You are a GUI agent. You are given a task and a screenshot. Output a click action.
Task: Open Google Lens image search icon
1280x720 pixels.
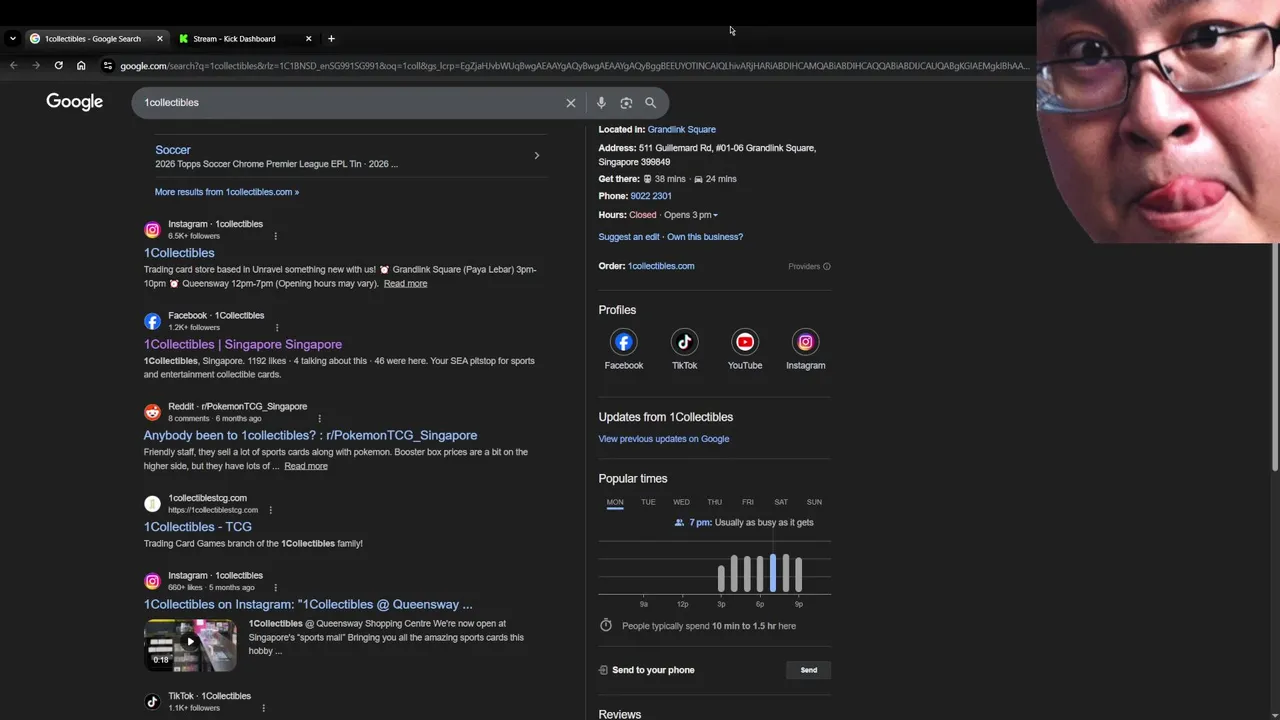(626, 103)
